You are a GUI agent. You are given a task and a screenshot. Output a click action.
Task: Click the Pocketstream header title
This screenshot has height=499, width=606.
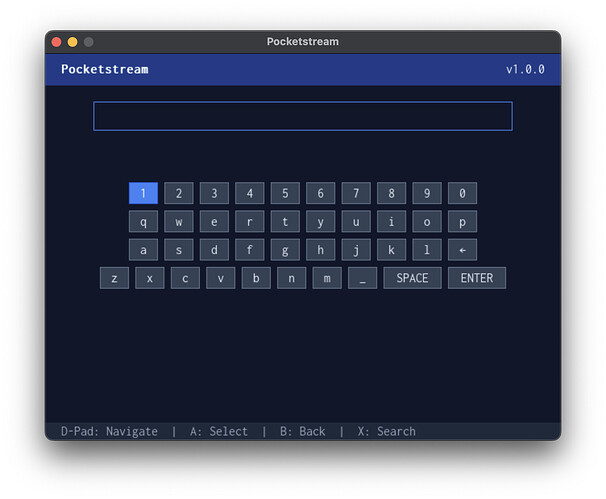[x=104, y=69]
